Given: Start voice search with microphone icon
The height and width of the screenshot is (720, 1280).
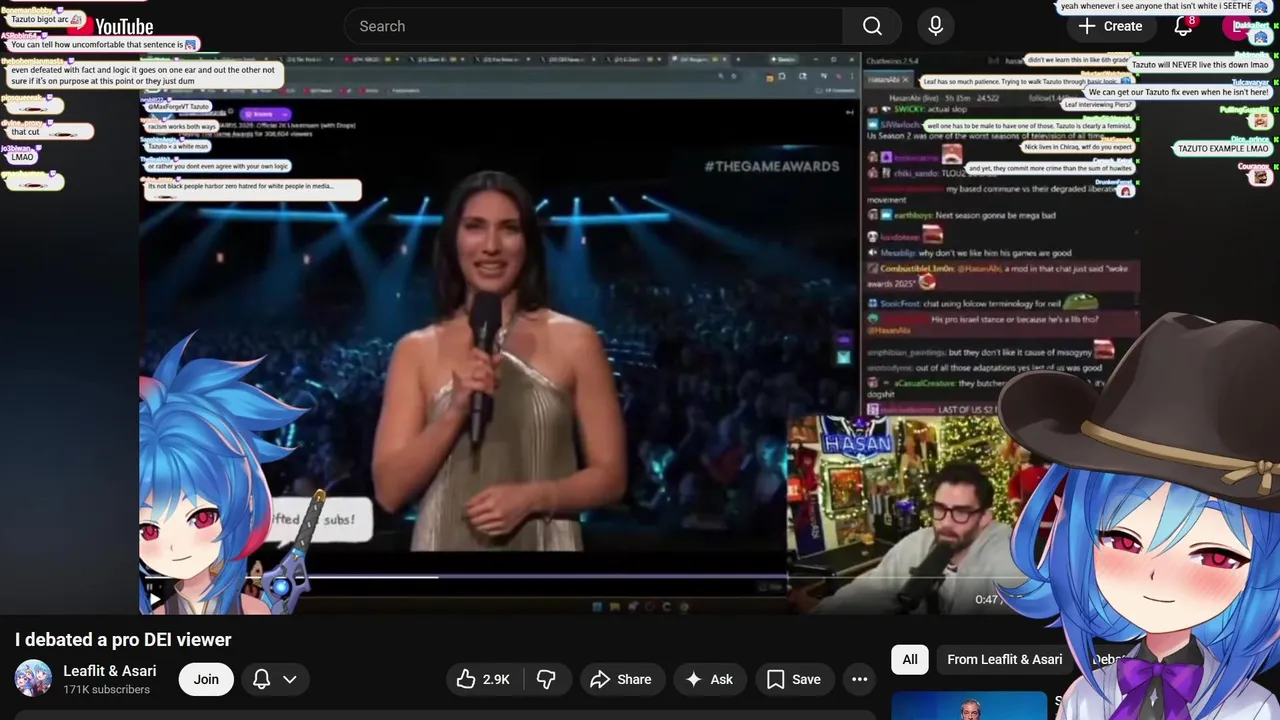Looking at the screenshot, I should pyautogui.click(x=936, y=26).
